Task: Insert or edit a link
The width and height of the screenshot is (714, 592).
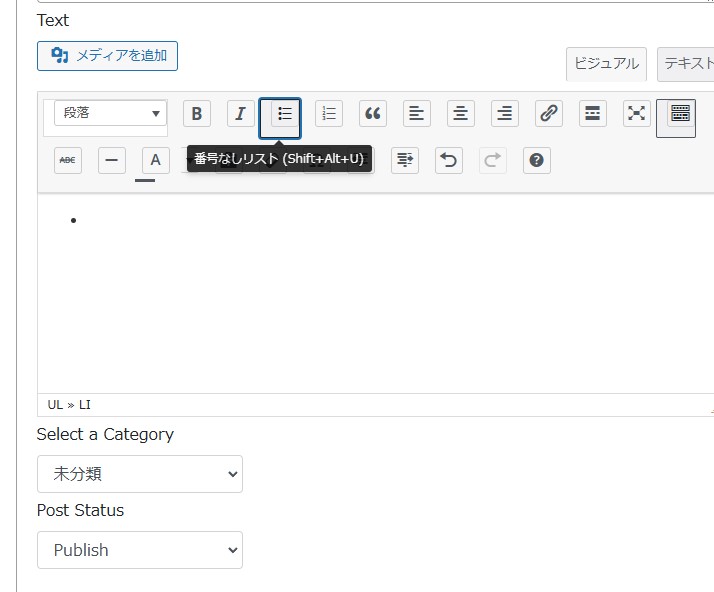Action: point(549,114)
